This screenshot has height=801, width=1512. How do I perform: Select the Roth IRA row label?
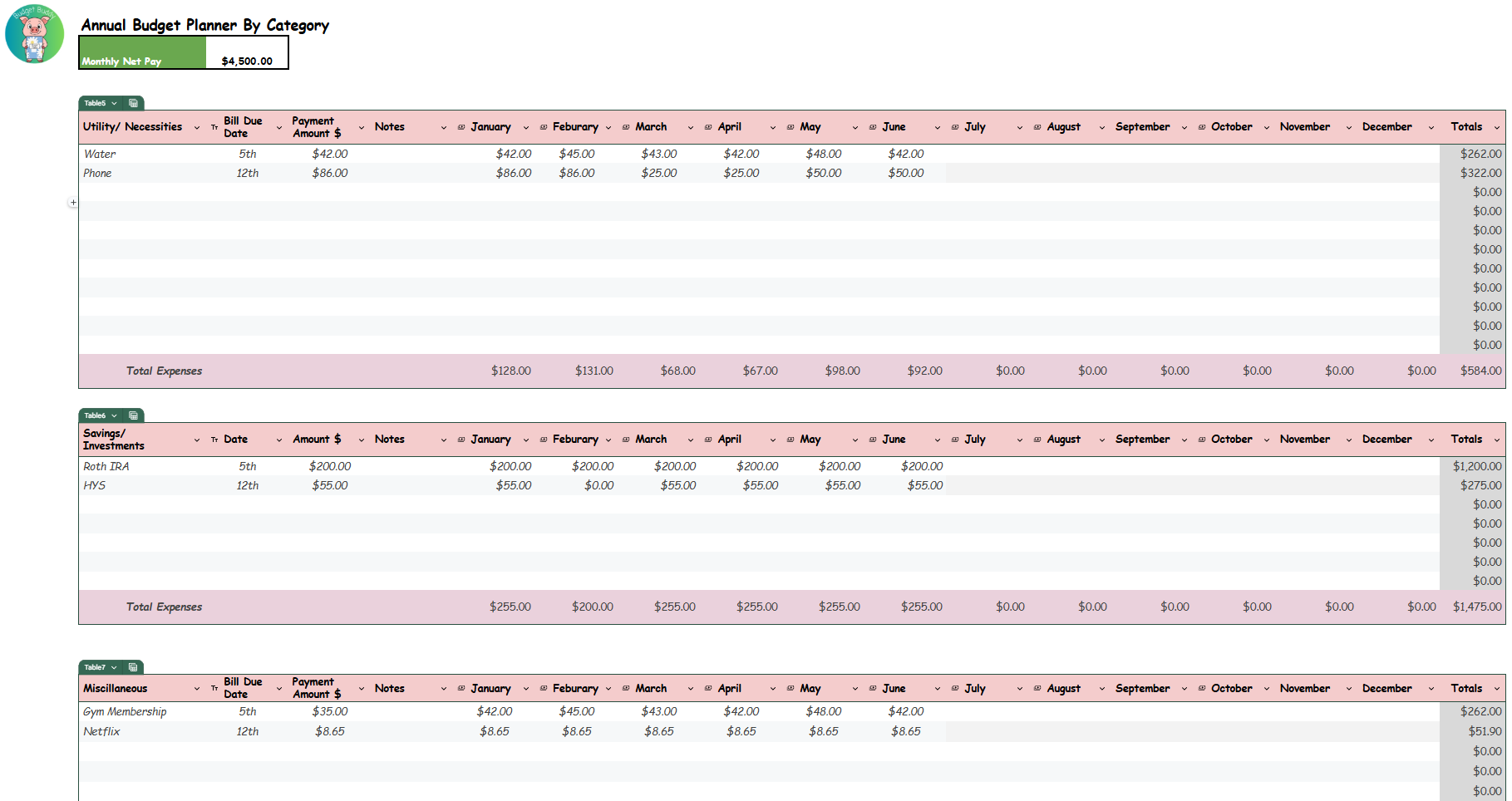coord(106,466)
